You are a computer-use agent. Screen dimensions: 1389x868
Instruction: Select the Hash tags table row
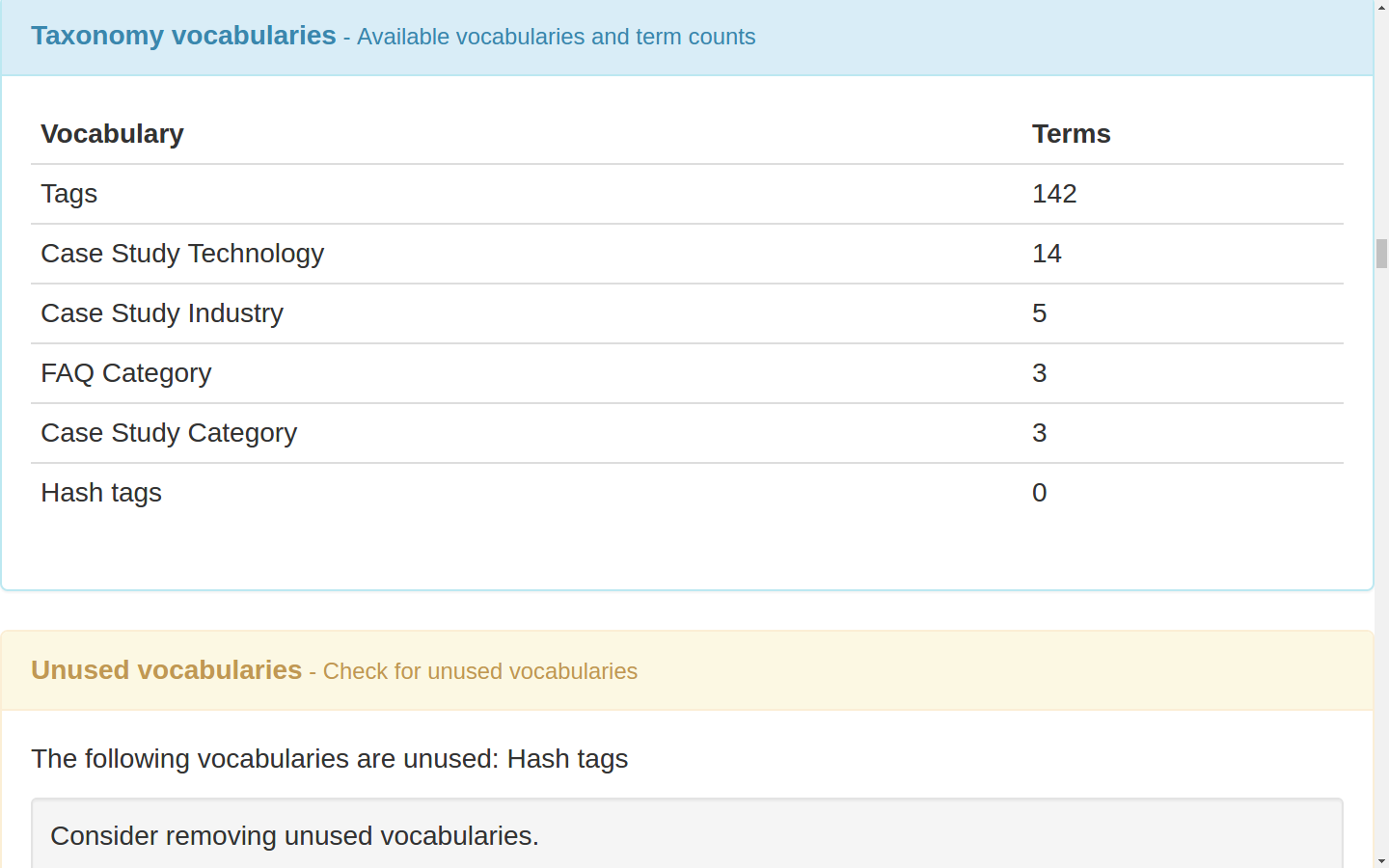coord(687,493)
